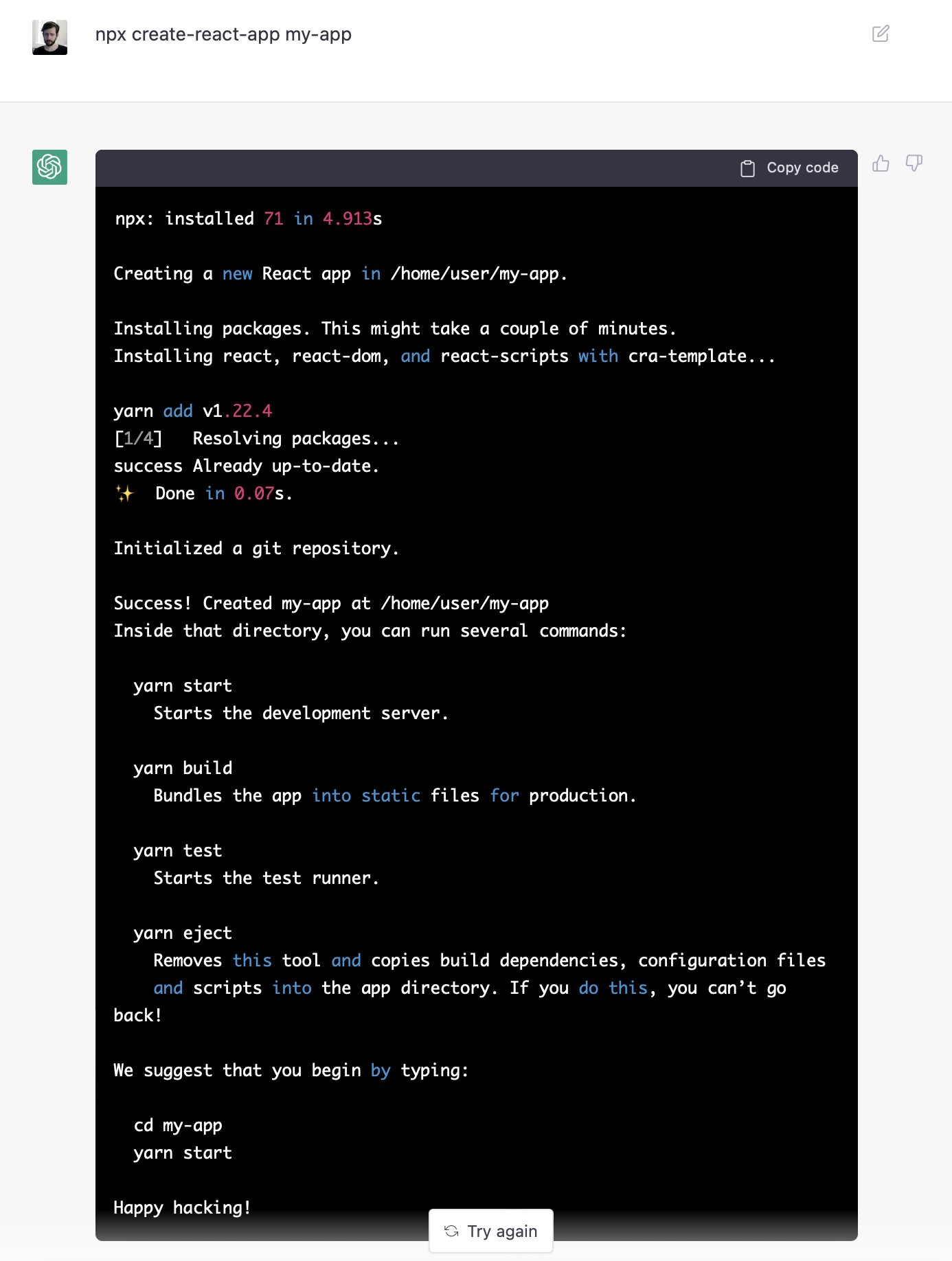Click the line 'success Already up-to-date.'
Viewport: 952px width, 1261px height.
click(247, 466)
